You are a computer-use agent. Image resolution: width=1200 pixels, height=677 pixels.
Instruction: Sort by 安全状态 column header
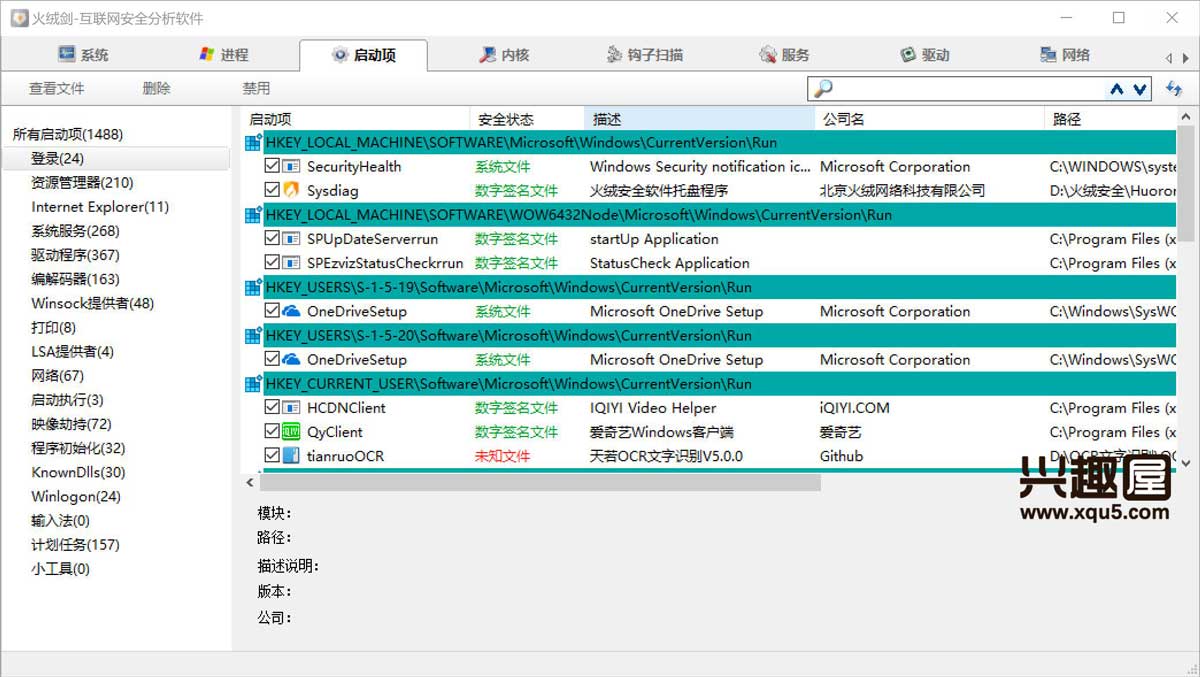pos(526,119)
